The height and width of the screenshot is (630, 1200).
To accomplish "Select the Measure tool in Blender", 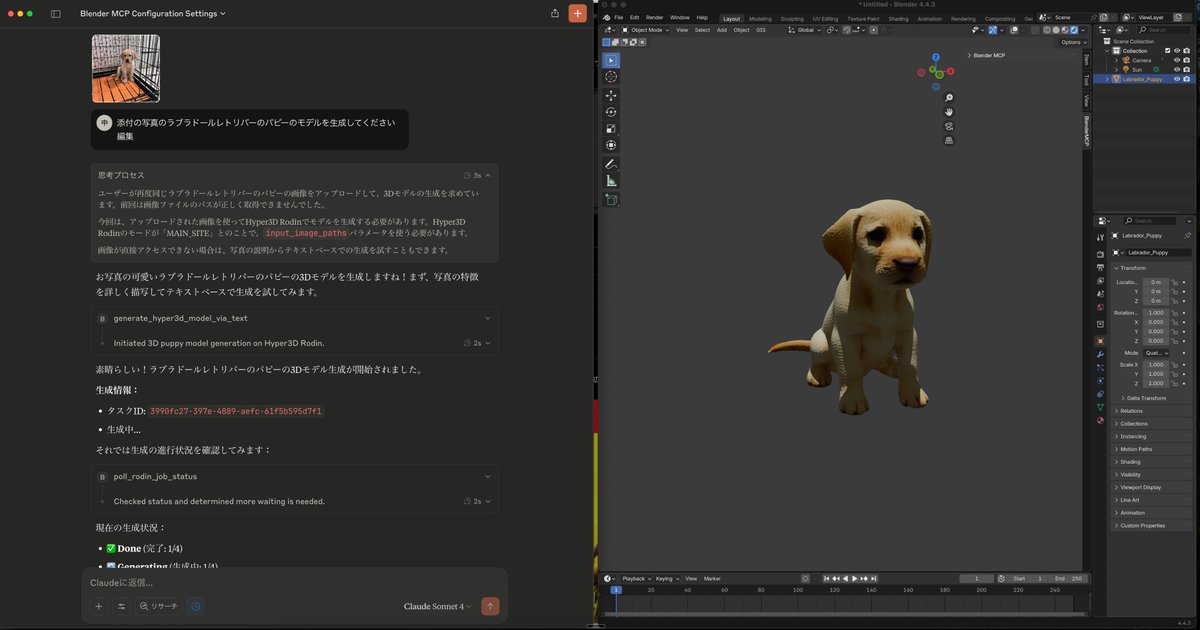I will click(x=611, y=181).
